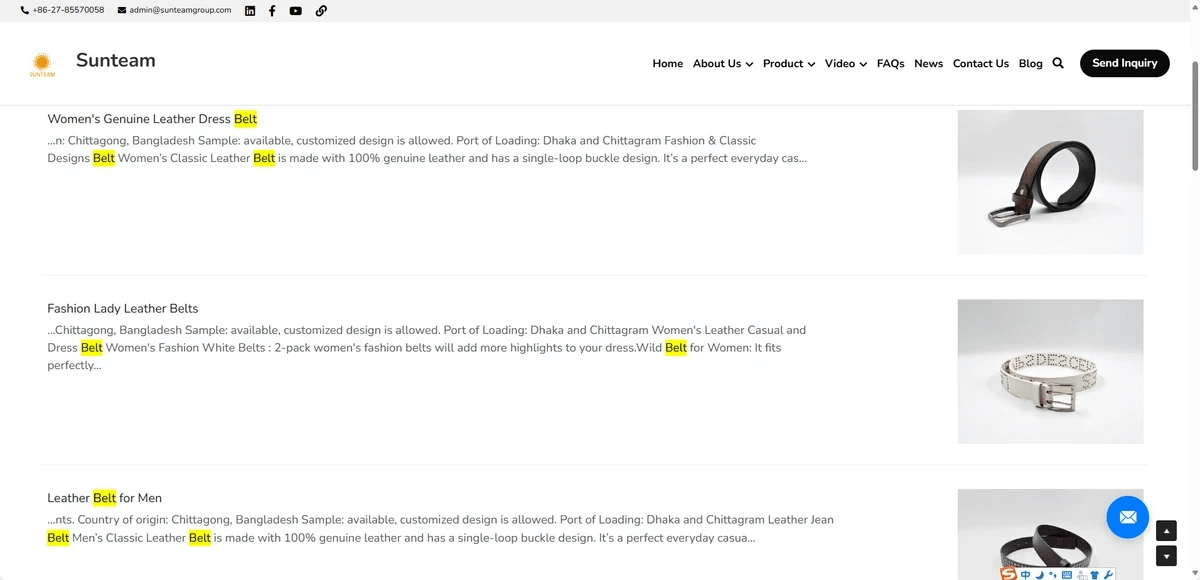Click the Sunteam site title

click(x=116, y=60)
